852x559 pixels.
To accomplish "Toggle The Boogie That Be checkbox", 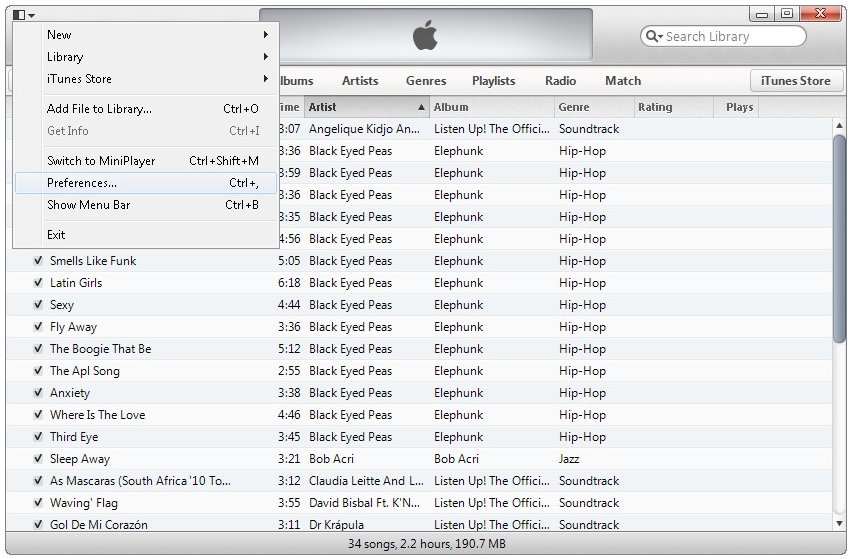I will click(38, 349).
